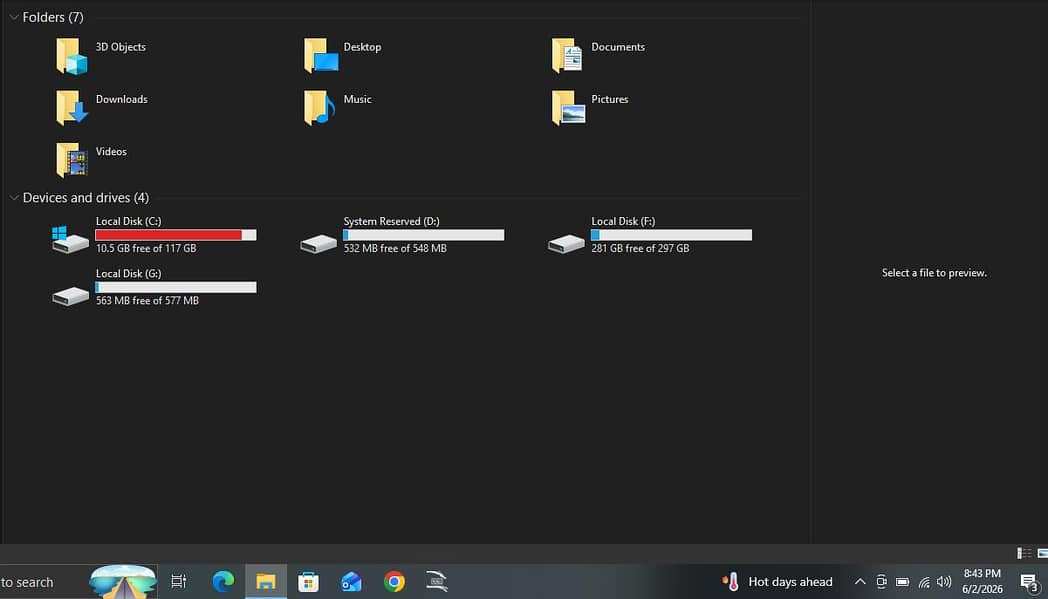Click the Local Disk (F:) capacity bar

click(672, 235)
